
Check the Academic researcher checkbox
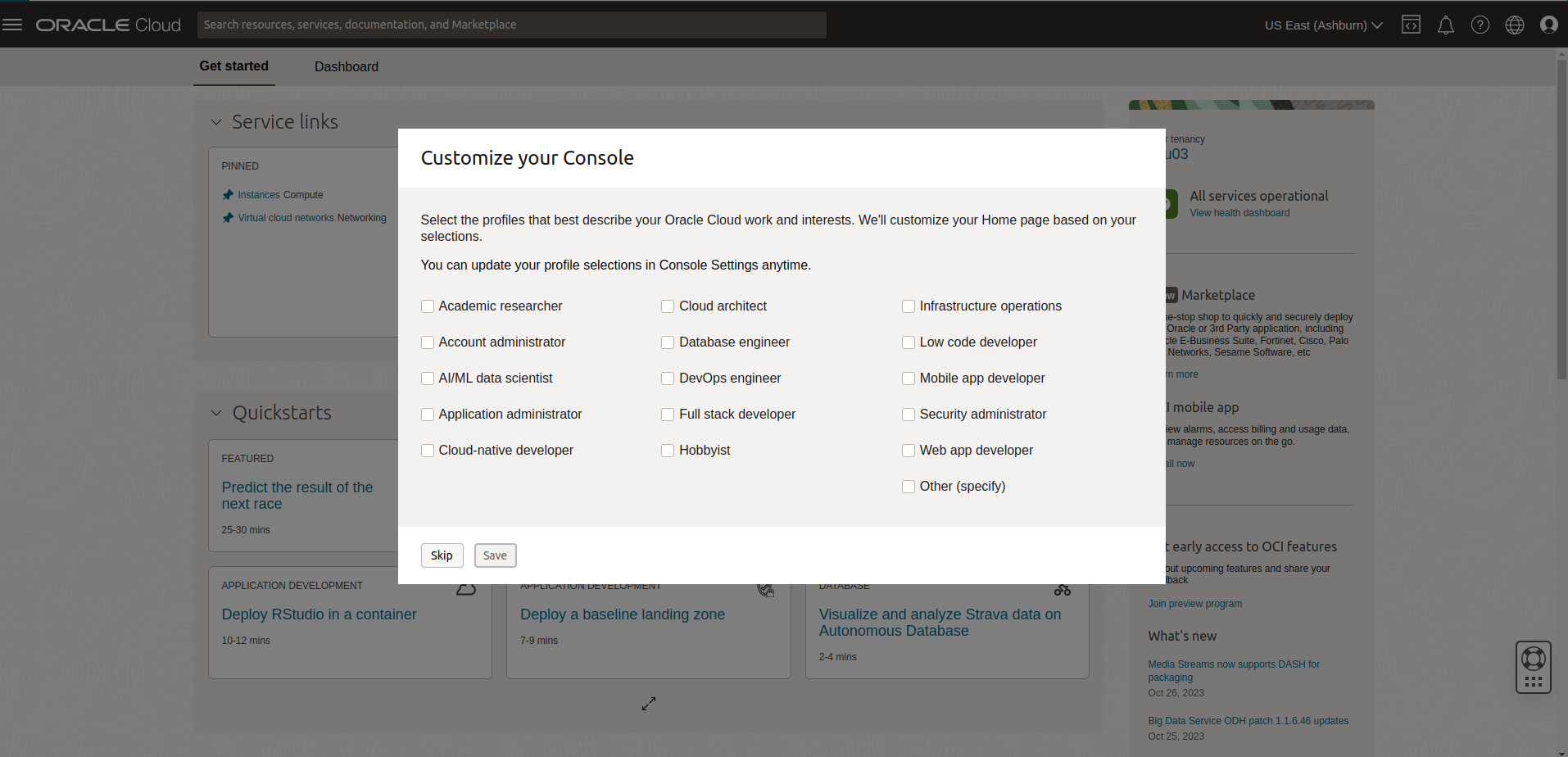[x=428, y=306]
